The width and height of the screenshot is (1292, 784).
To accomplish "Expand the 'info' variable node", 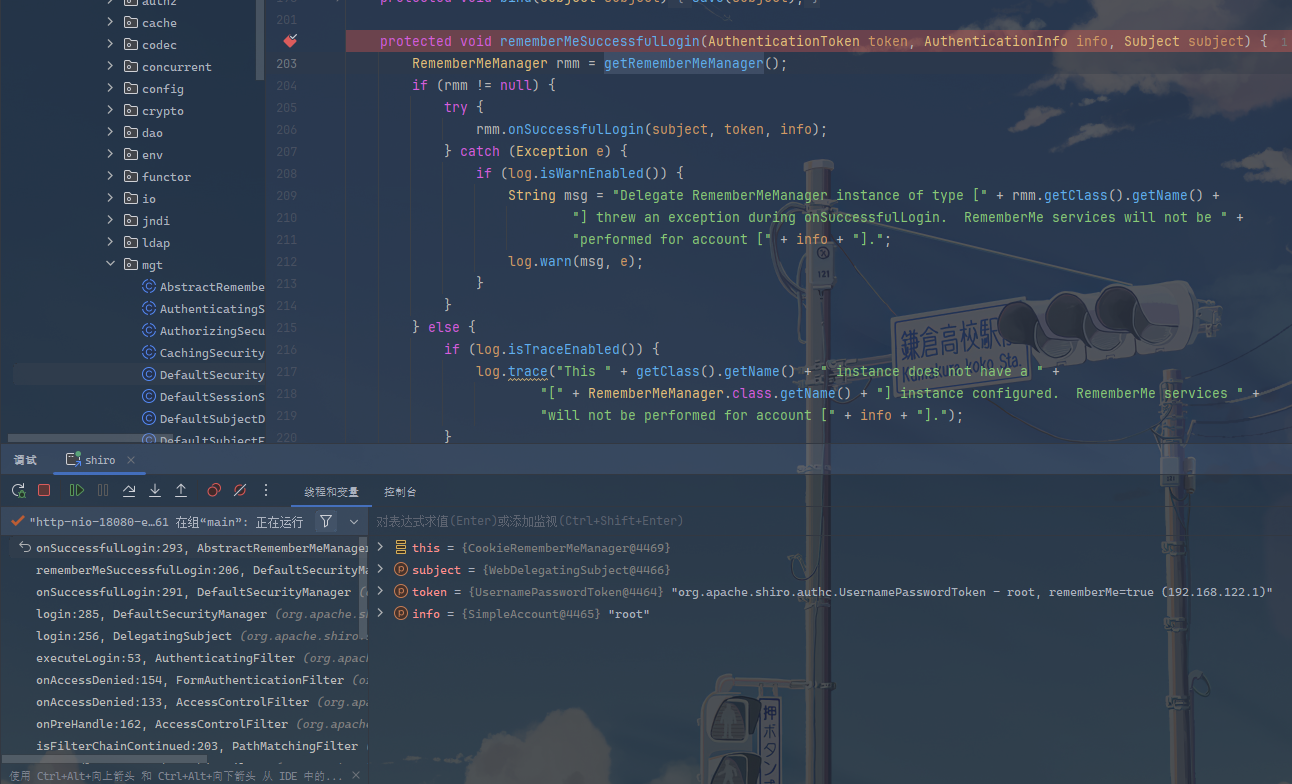I will (x=380, y=613).
